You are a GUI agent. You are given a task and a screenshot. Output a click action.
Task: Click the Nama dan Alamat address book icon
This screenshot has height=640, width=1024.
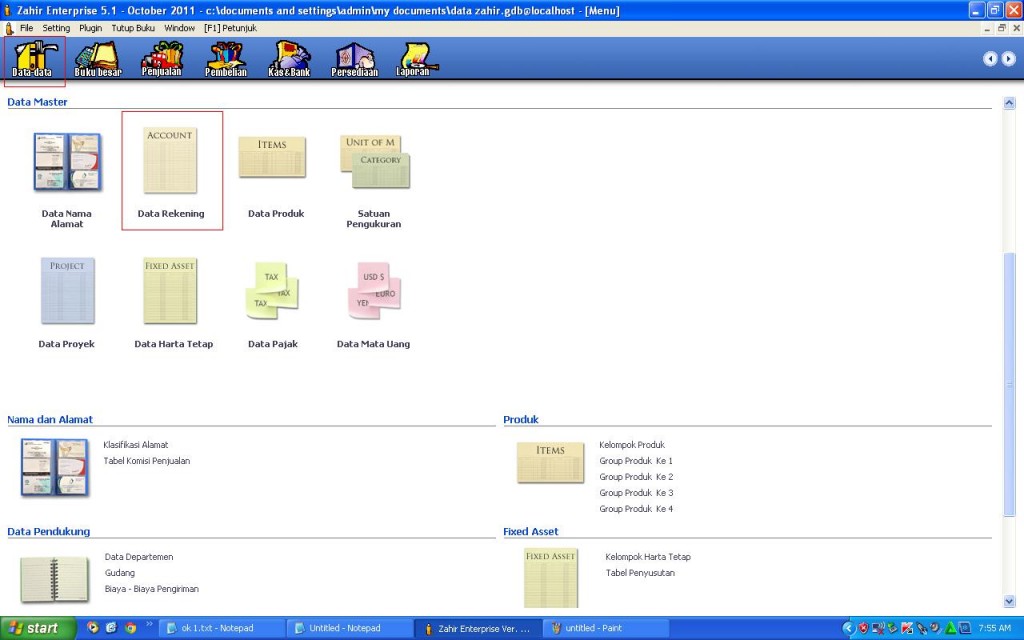pos(54,468)
